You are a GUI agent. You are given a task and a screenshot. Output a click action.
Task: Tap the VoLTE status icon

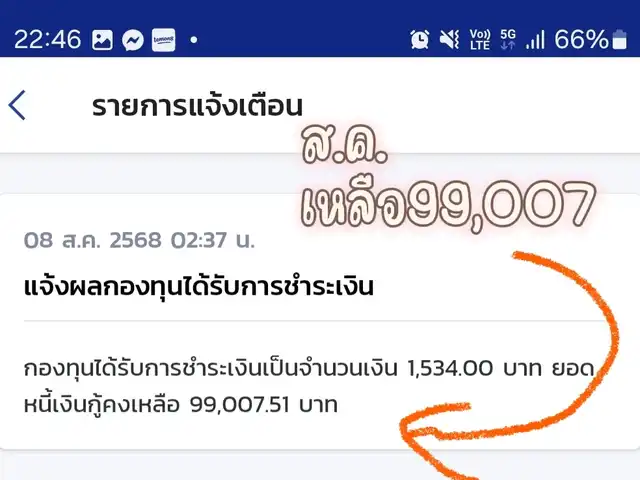[x=480, y=40]
